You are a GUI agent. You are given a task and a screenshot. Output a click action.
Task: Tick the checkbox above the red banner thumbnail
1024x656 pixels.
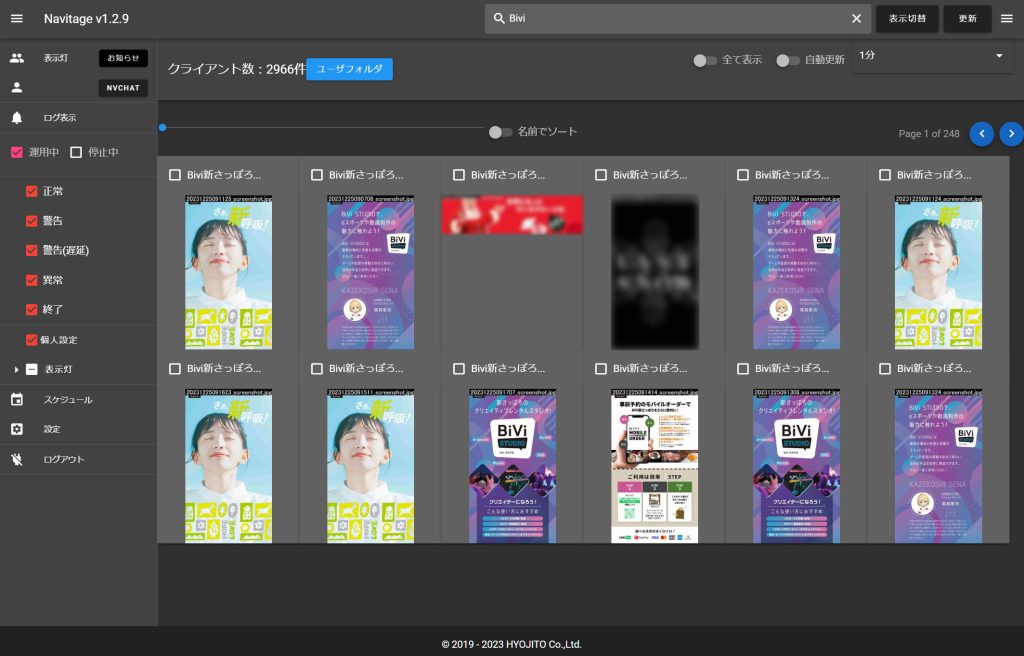point(458,175)
